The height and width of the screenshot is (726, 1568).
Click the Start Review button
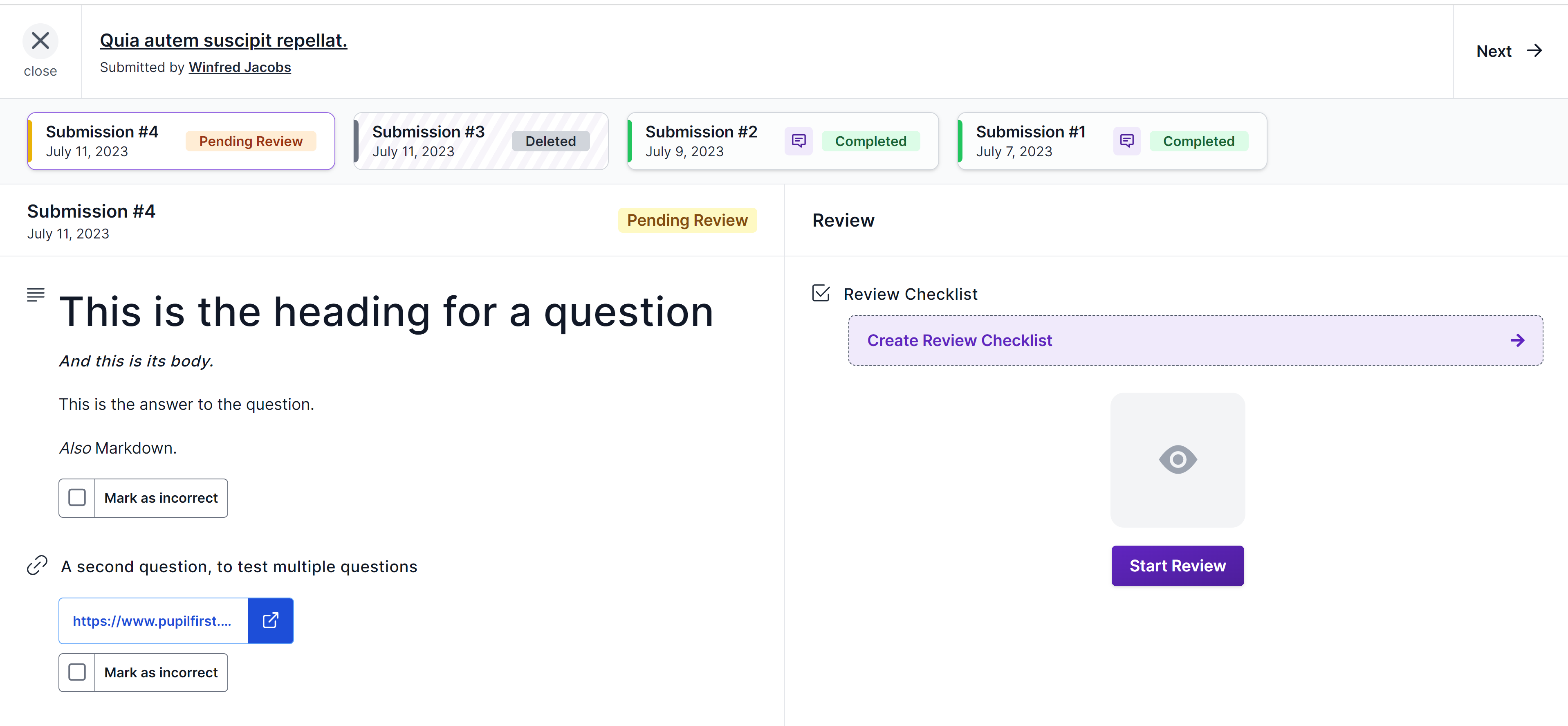pos(1177,565)
